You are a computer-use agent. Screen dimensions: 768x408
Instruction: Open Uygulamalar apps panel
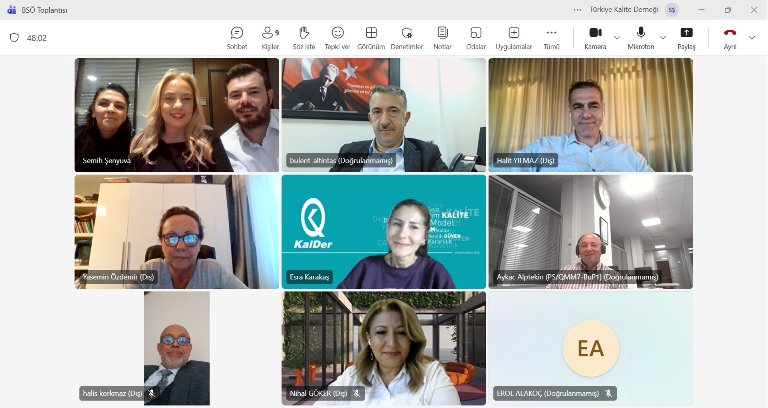(514, 38)
